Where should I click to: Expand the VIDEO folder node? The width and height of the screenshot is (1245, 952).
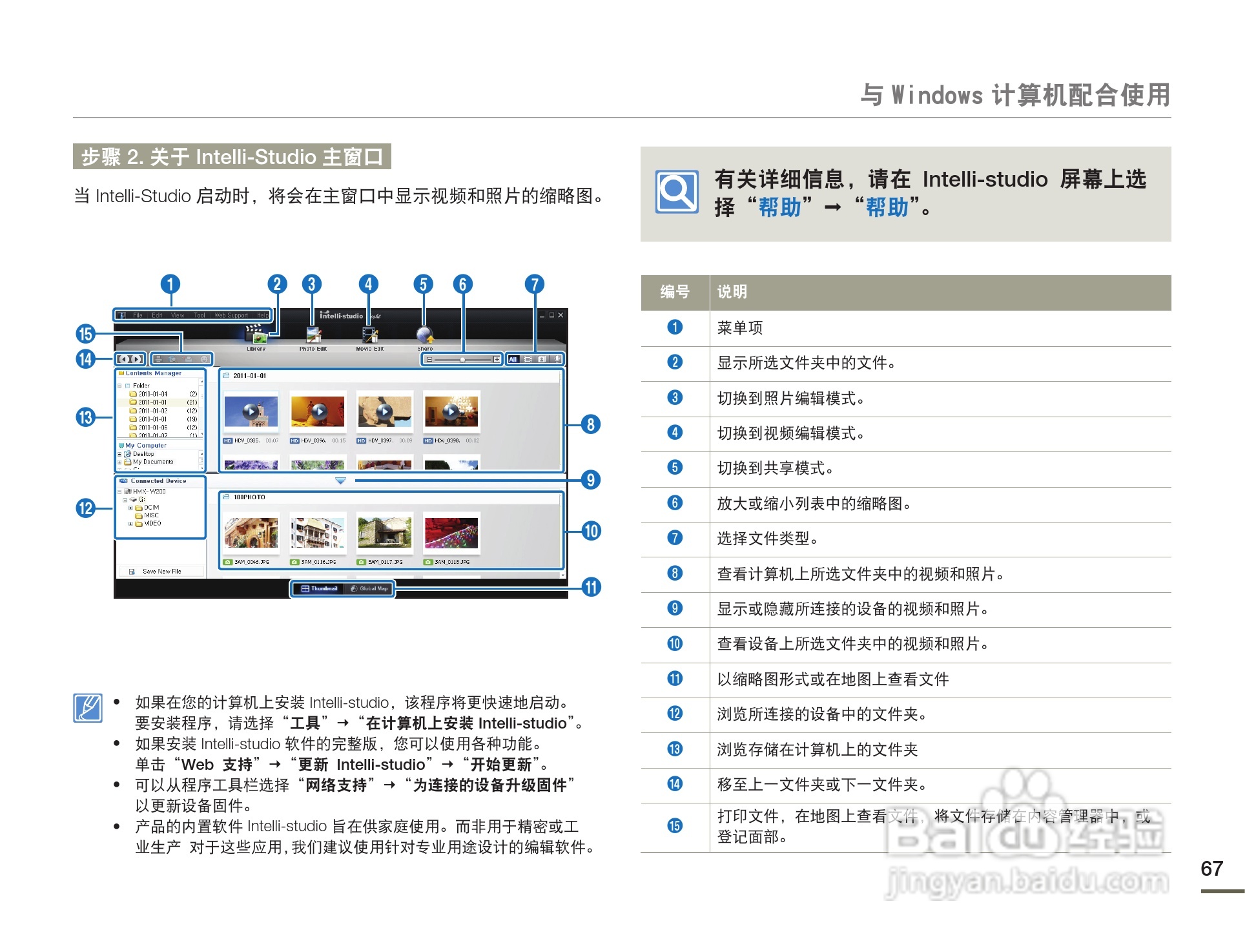coord(130,524)
